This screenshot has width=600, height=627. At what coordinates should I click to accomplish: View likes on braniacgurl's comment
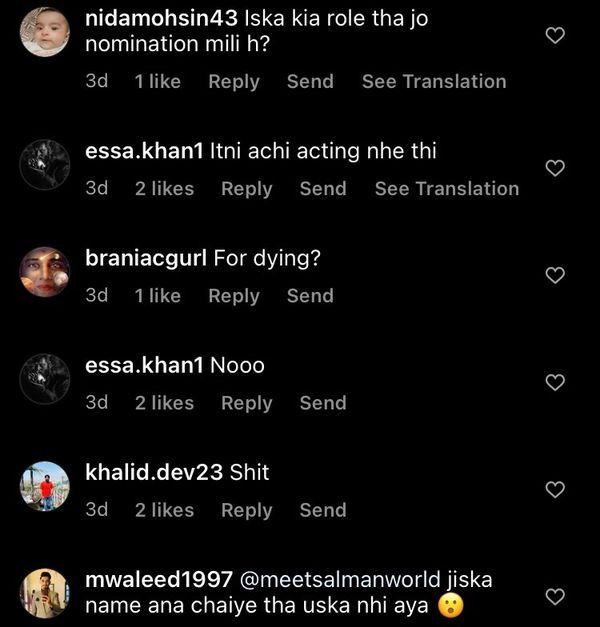tap(158, 296)
